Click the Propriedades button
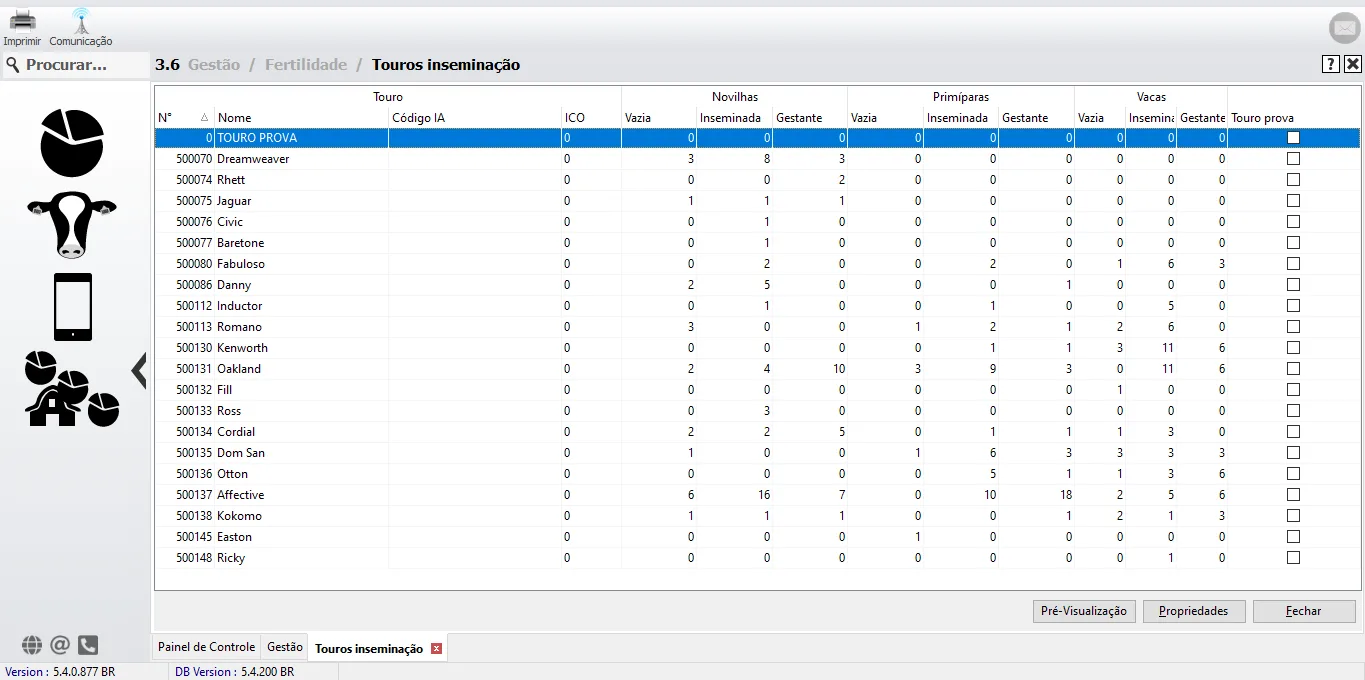The height and width of the screenshot is (680, 1365). tap(1193, 611)
